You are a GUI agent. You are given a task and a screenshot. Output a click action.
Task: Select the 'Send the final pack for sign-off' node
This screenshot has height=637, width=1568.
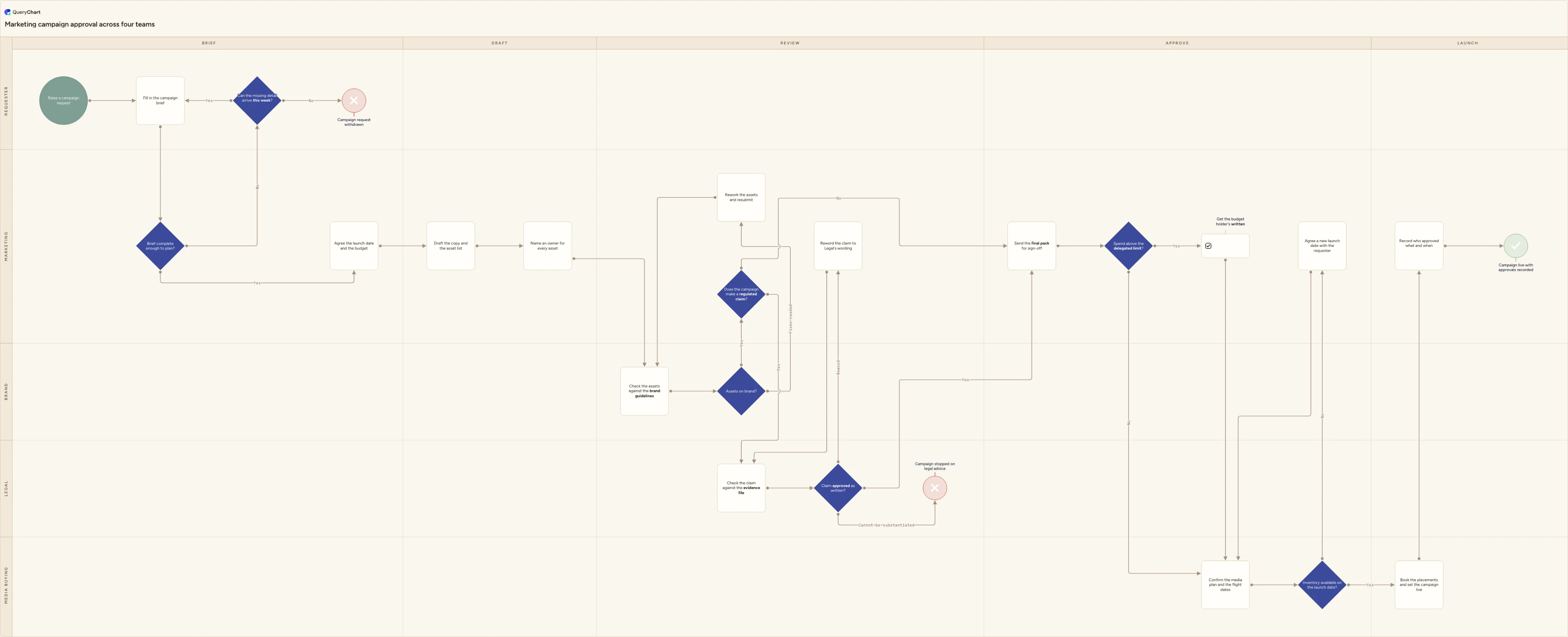[1031, 246]
